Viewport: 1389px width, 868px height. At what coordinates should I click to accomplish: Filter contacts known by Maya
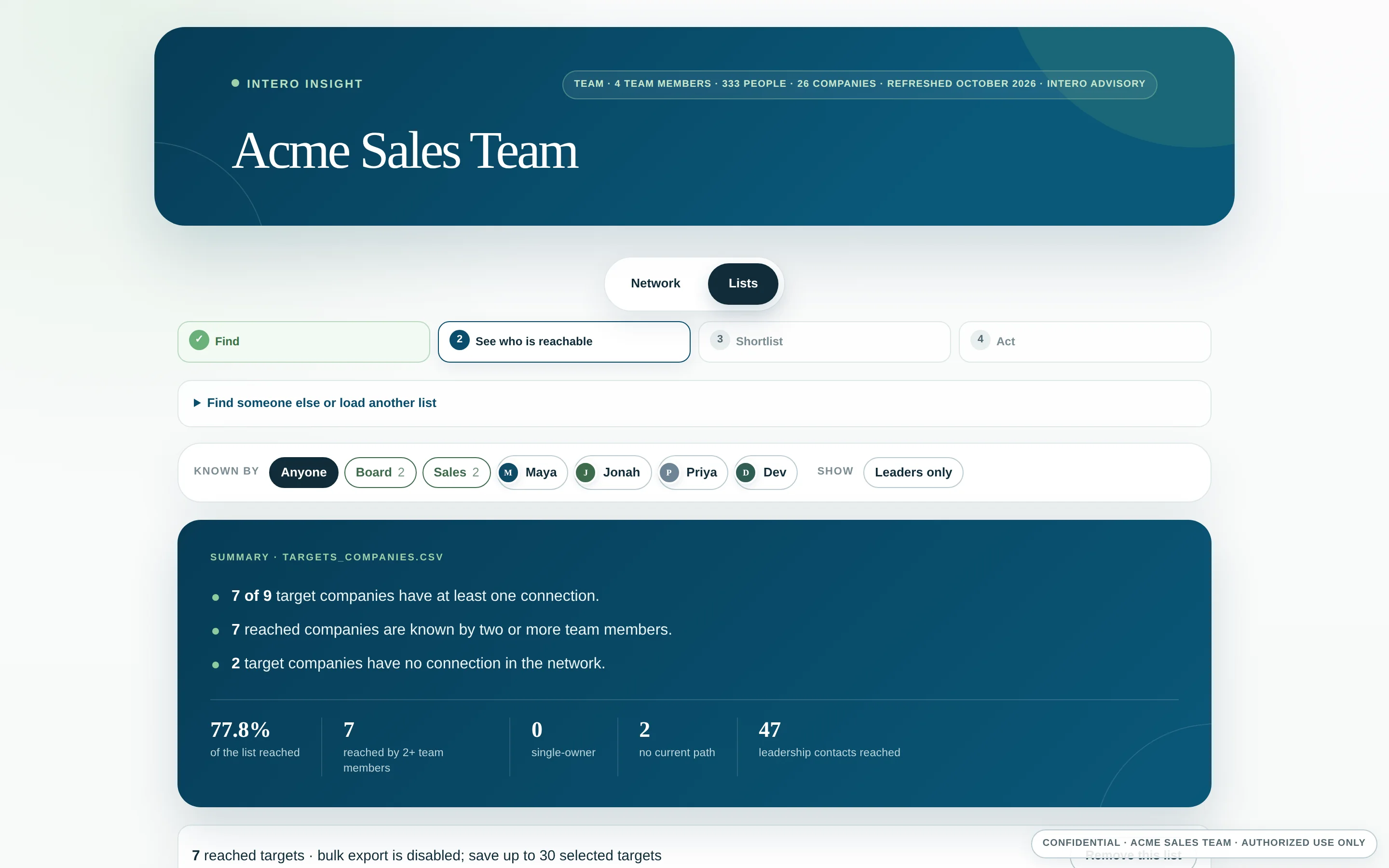coord(532,473)
